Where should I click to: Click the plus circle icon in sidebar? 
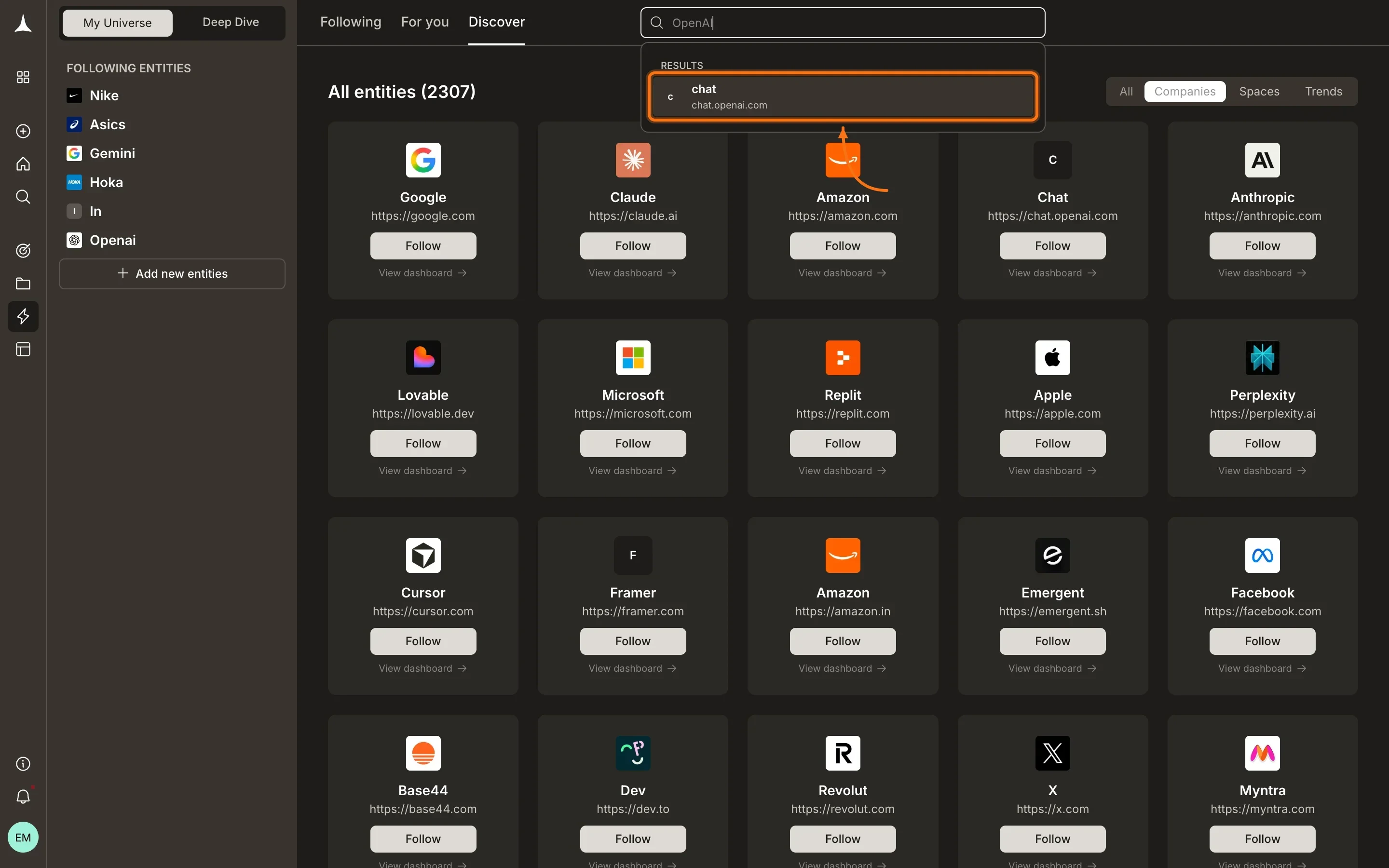click(23, 131)
